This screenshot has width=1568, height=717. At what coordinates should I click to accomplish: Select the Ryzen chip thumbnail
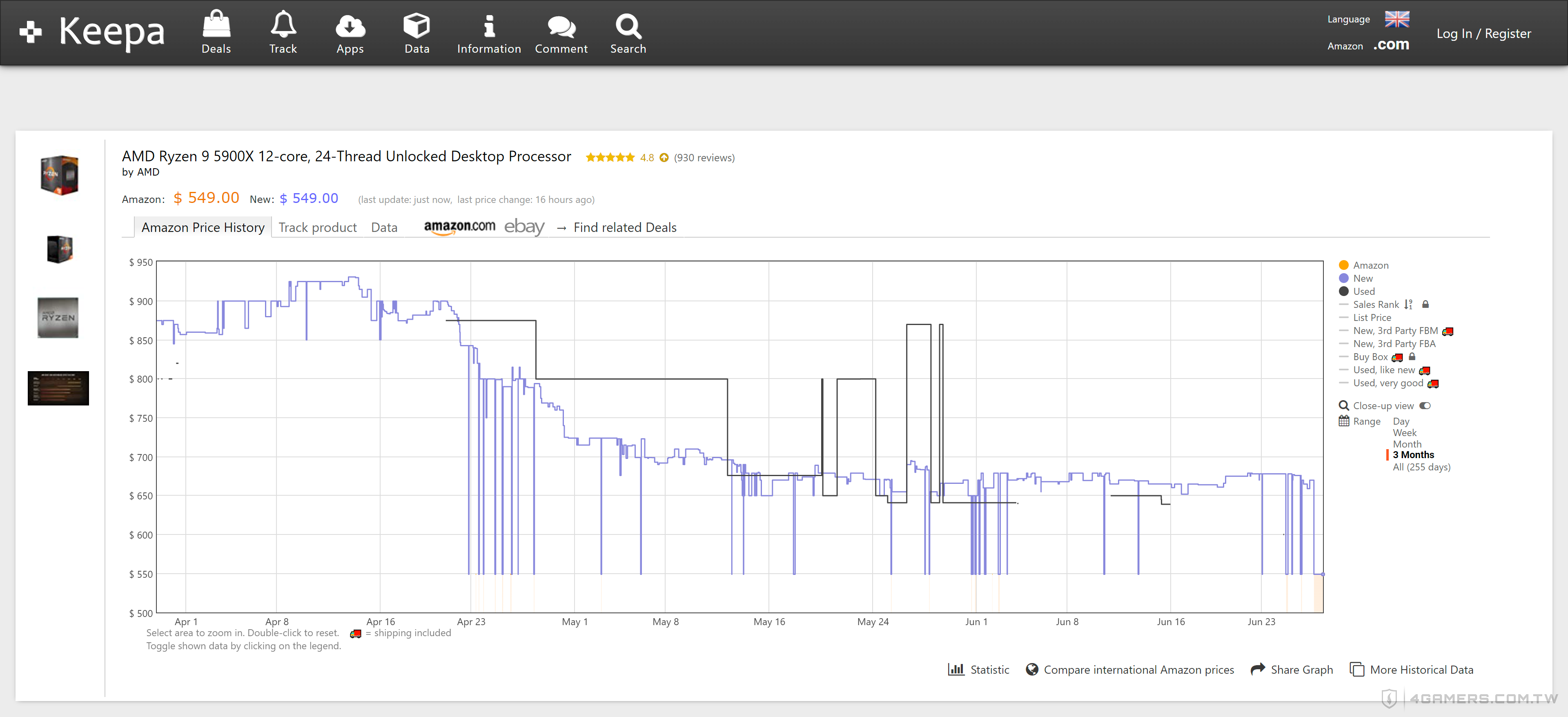(x=58, y=317)
